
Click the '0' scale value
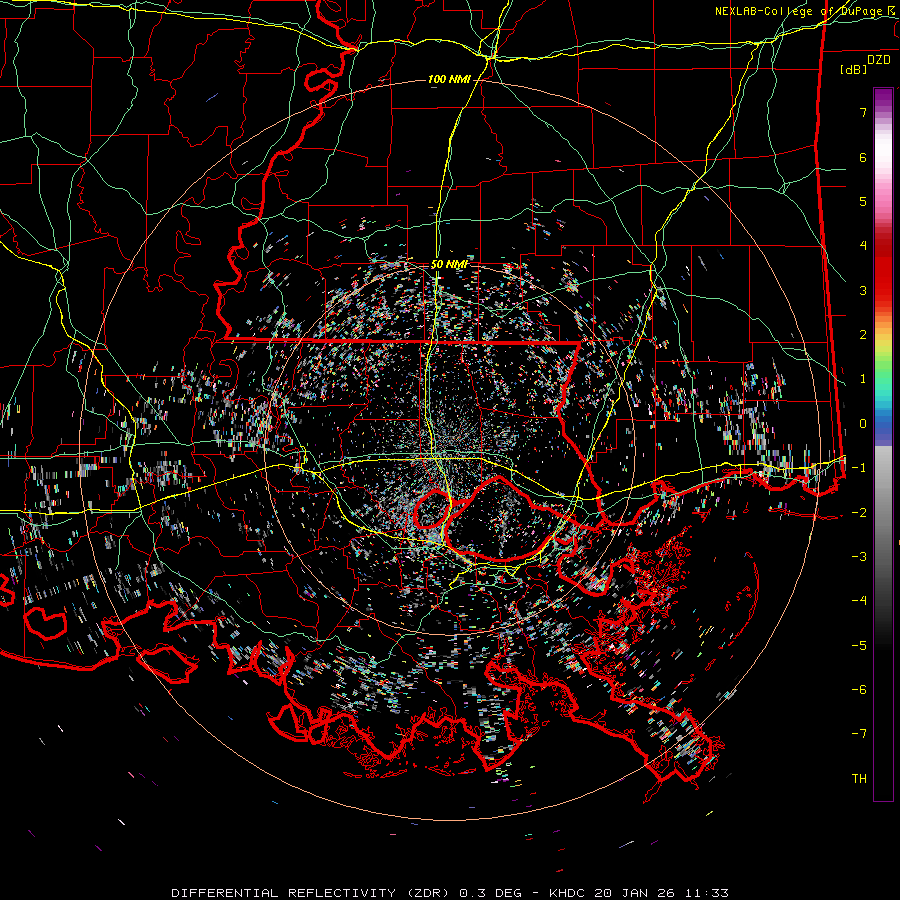tap(863, 424)
